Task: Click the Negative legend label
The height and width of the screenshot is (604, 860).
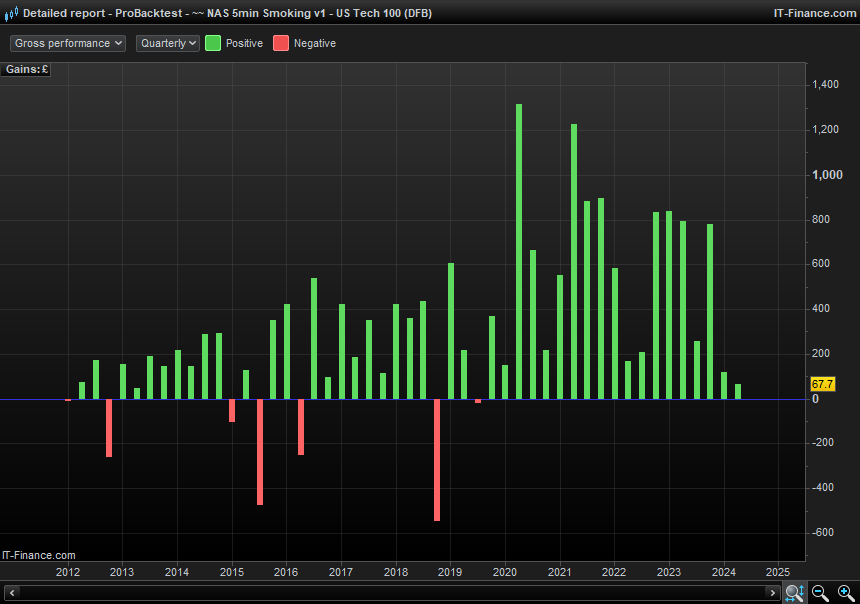Action: pos(315,43)
